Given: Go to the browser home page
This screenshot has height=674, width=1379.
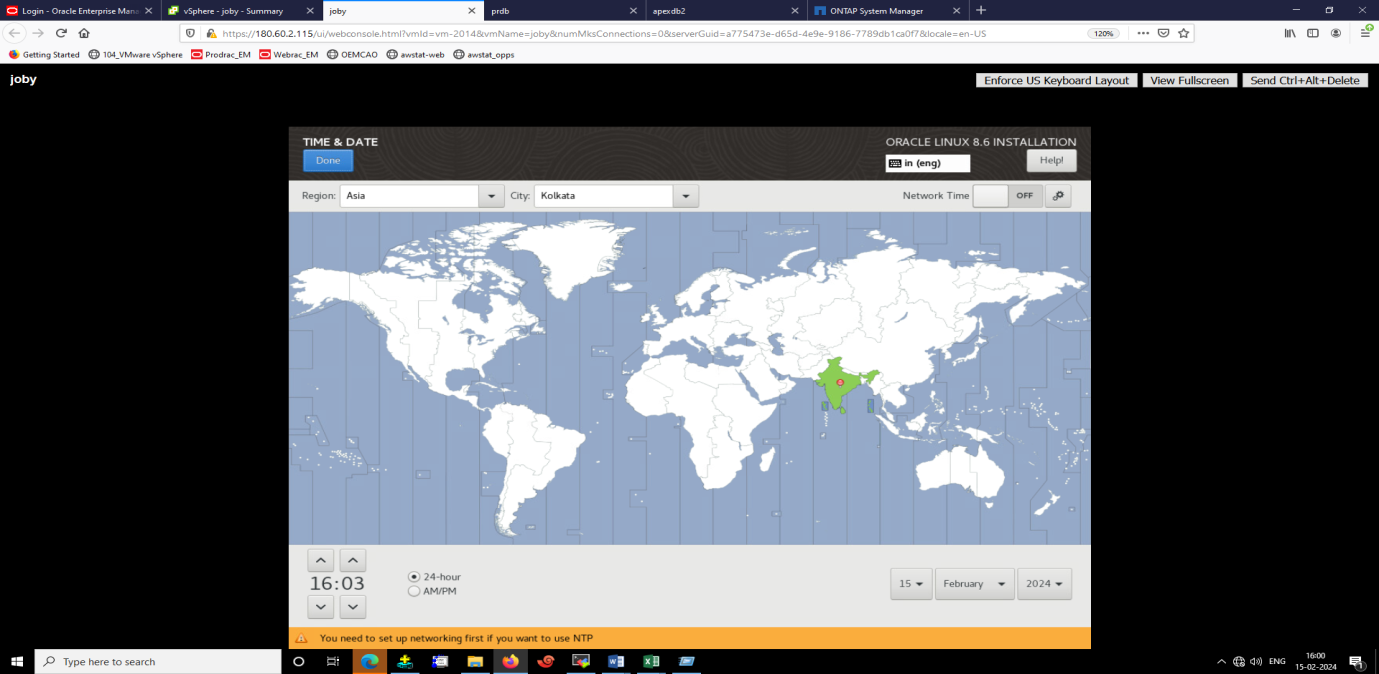Looking at the screenshot, I should [84, 33].
